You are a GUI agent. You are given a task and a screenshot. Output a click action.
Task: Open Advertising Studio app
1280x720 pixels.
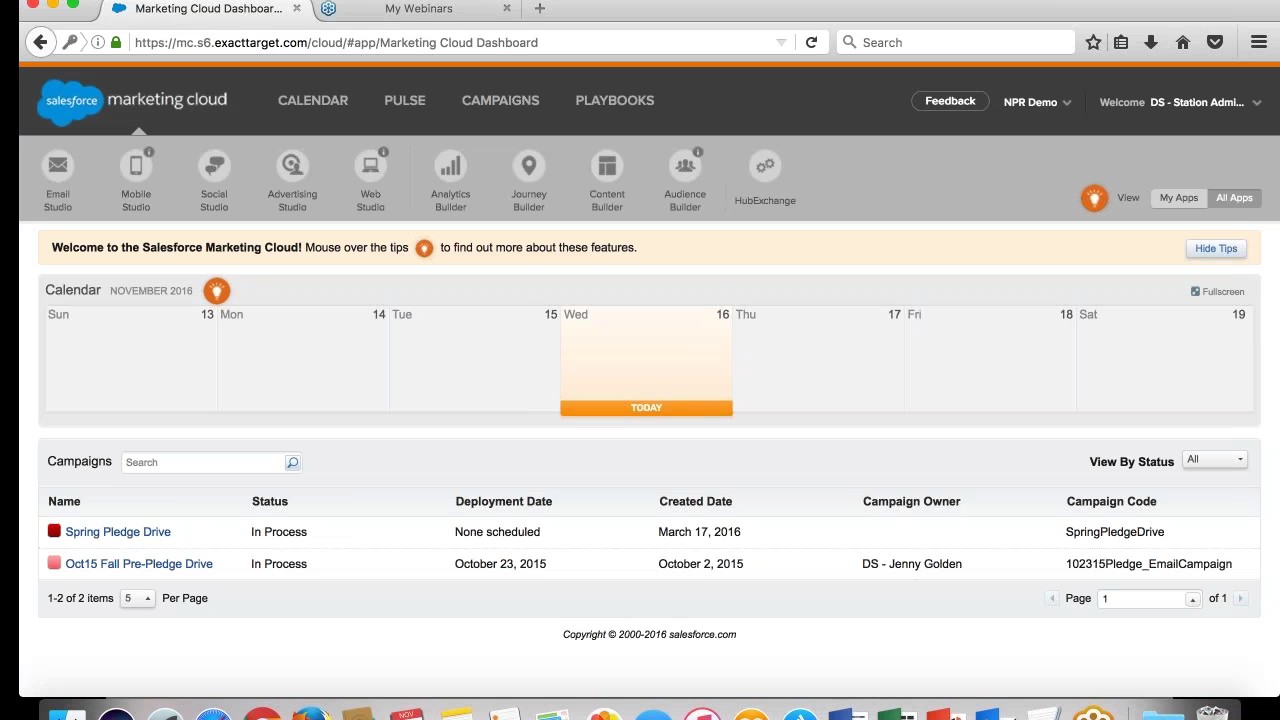click(x=292, y=181)
